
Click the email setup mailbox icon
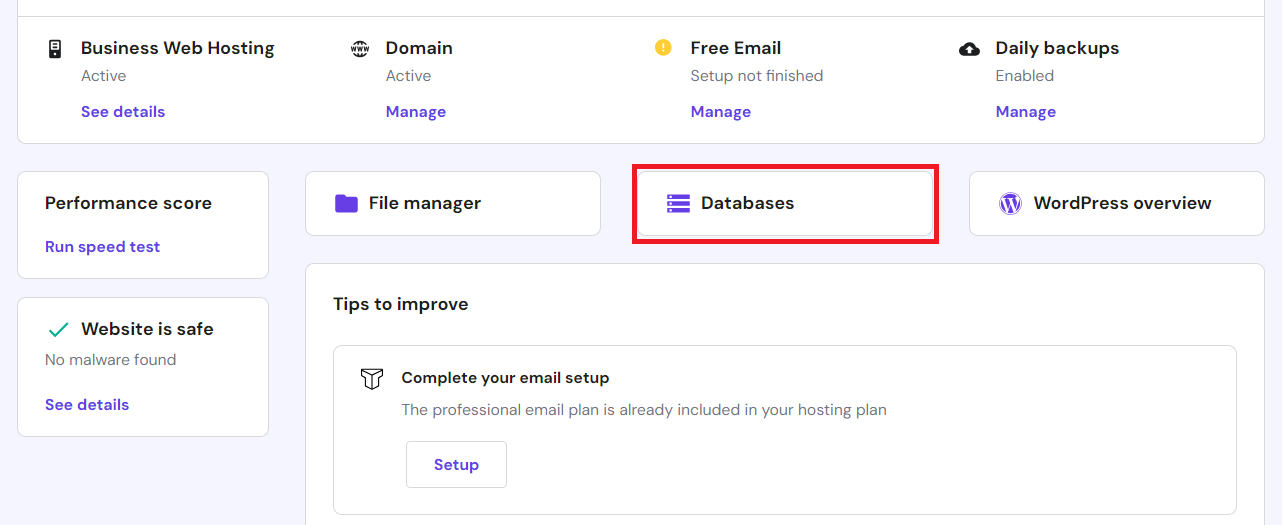(372, 379)
